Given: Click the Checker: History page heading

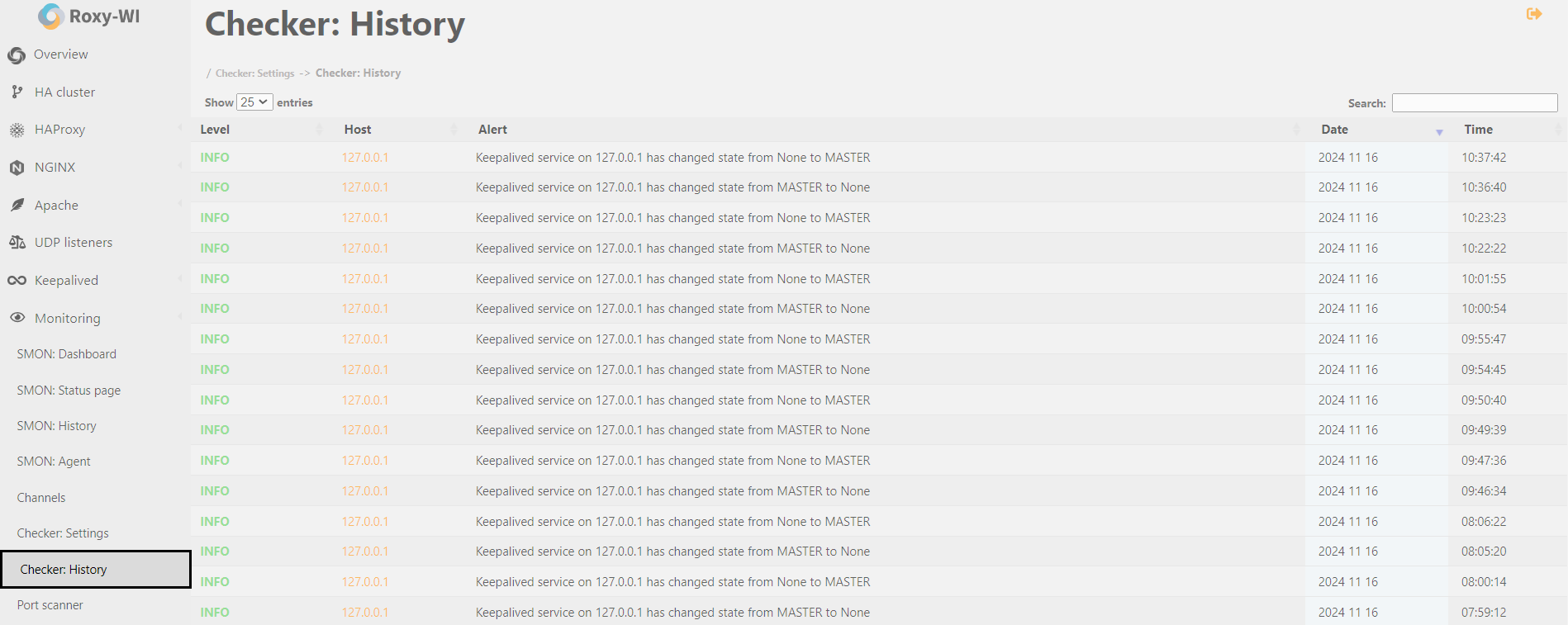Looking at the screenshot, I should (335, 24).
